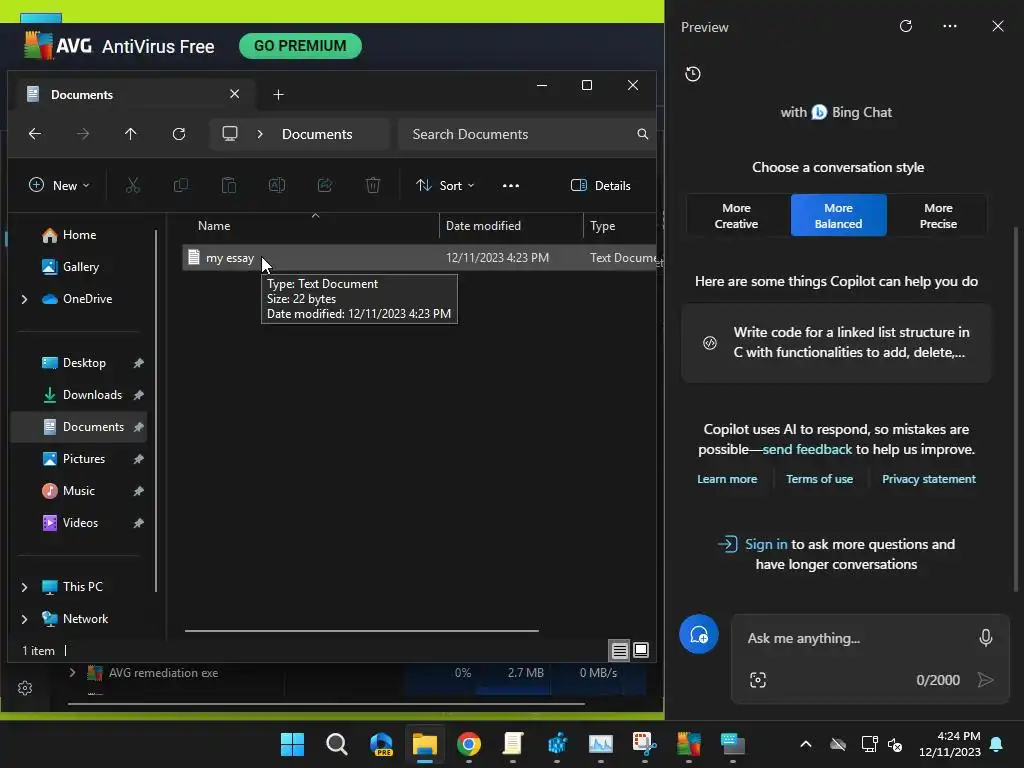Open Google Chrome from the taskbar
Viewport: 1024px width, 768px height.
(x=469, y=744)
